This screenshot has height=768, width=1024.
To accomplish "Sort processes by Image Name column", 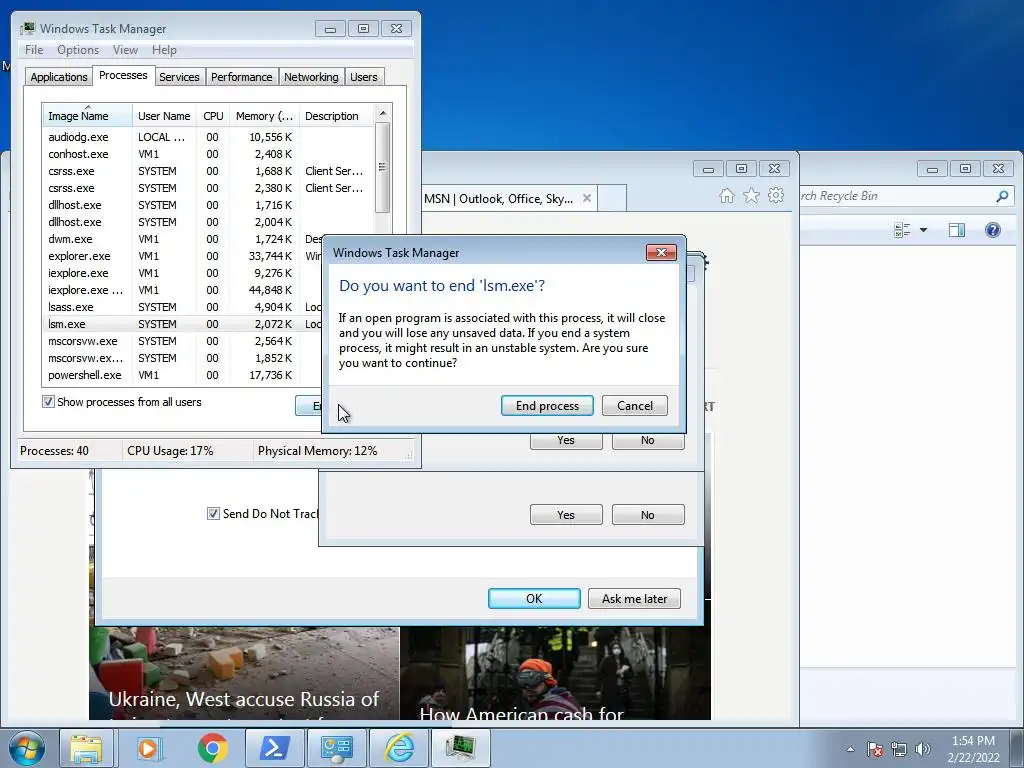I will tap(88, 116).
